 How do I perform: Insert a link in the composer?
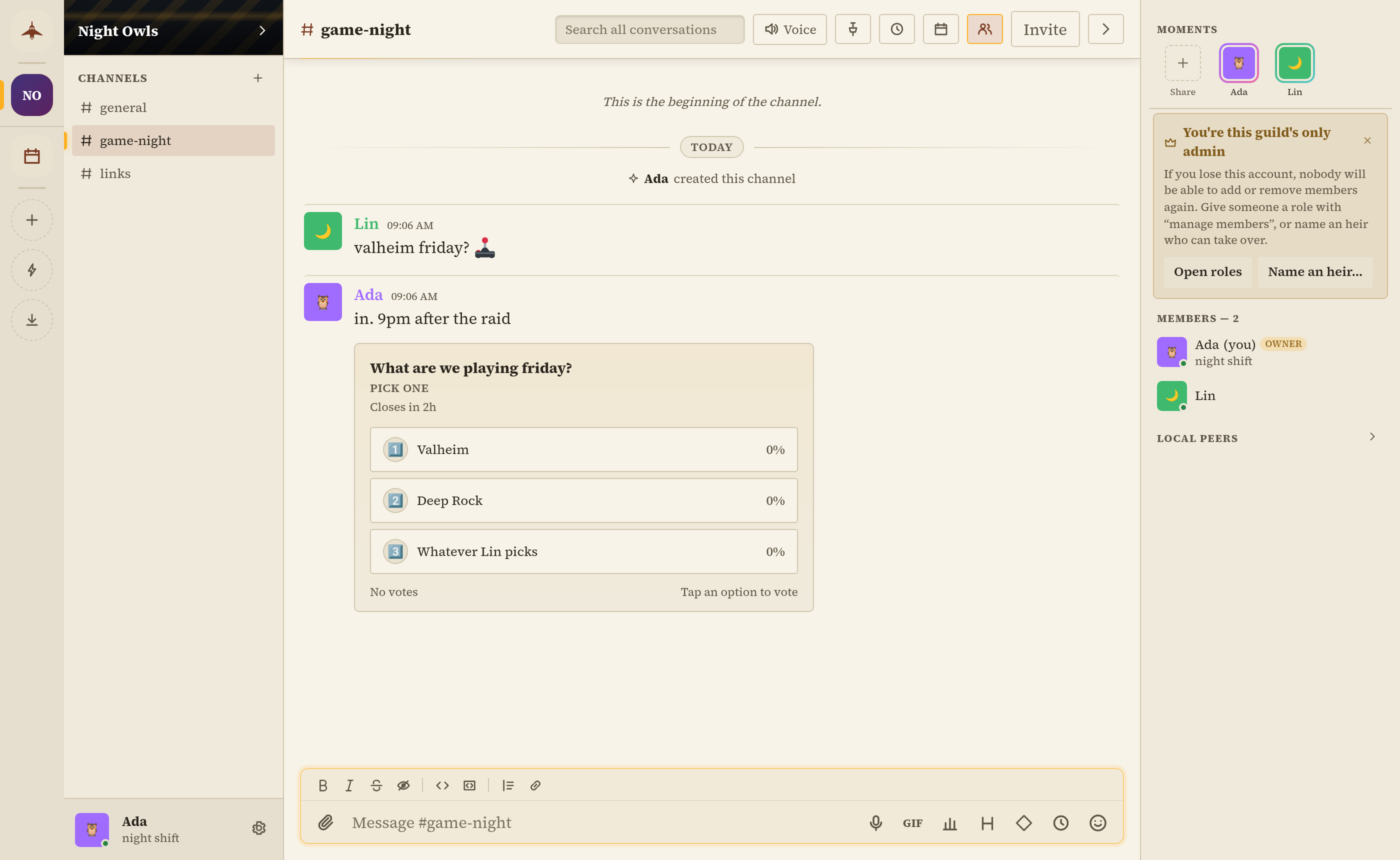tap(535, 785)
